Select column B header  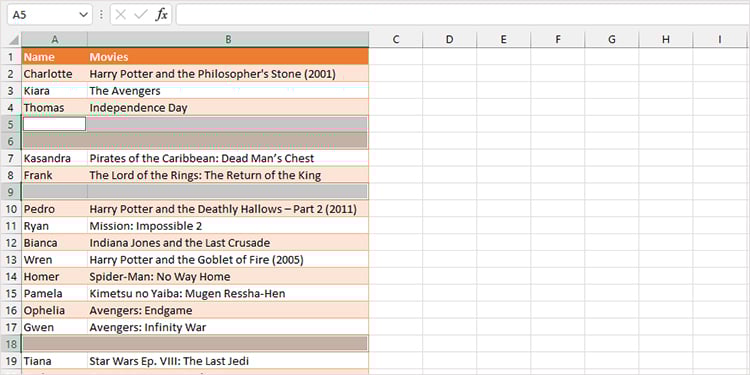[228, 40]
